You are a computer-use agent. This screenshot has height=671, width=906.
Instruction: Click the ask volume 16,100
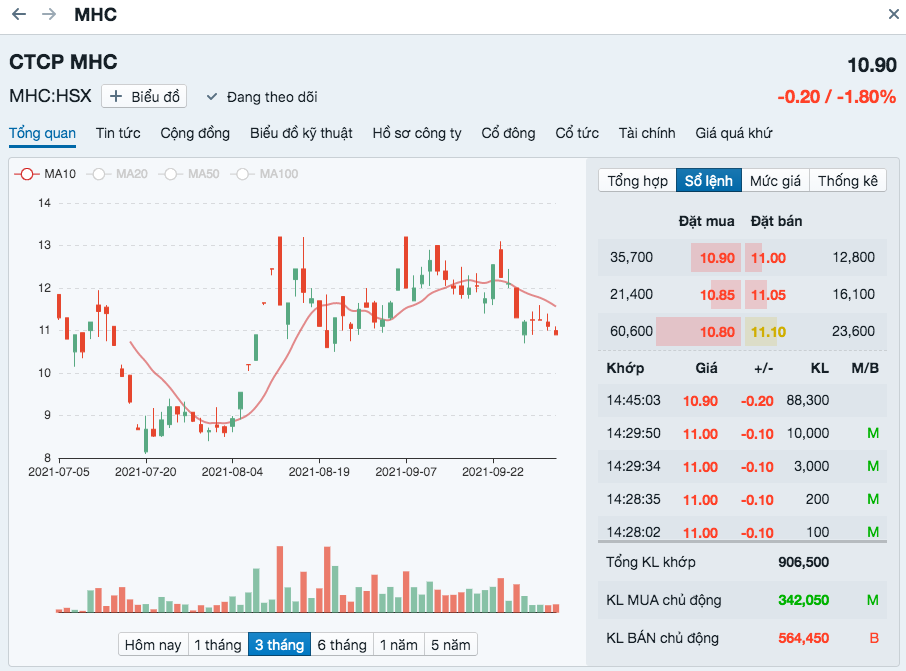pyautogui.click(x=853, y=294)
